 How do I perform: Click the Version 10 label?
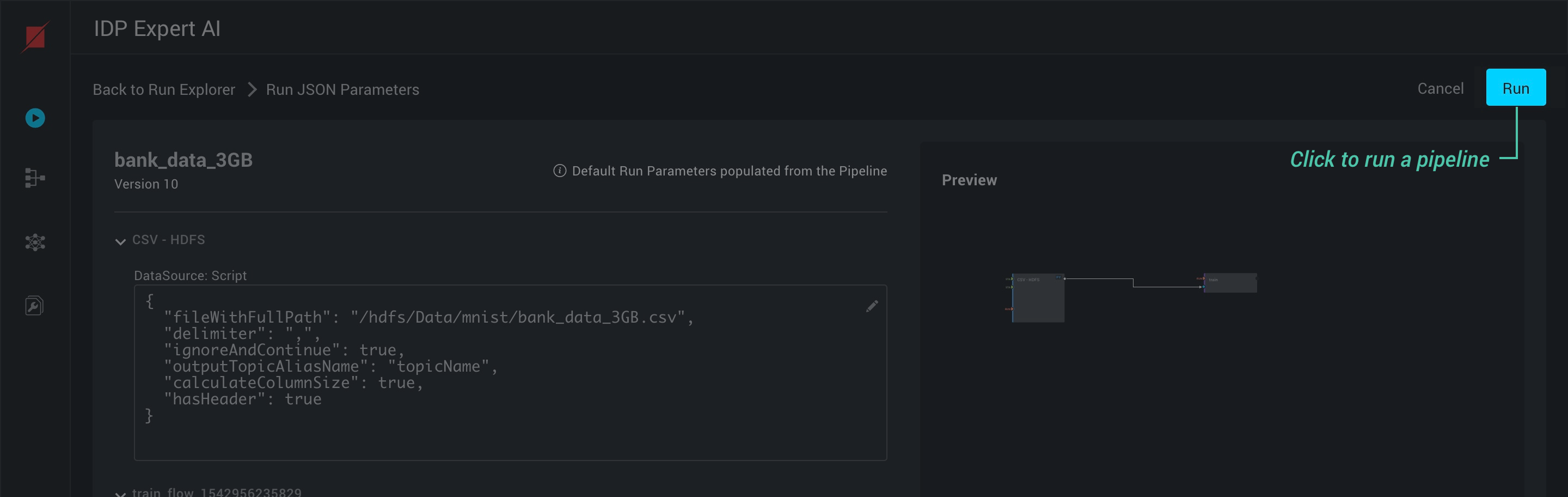coord(146,184)
